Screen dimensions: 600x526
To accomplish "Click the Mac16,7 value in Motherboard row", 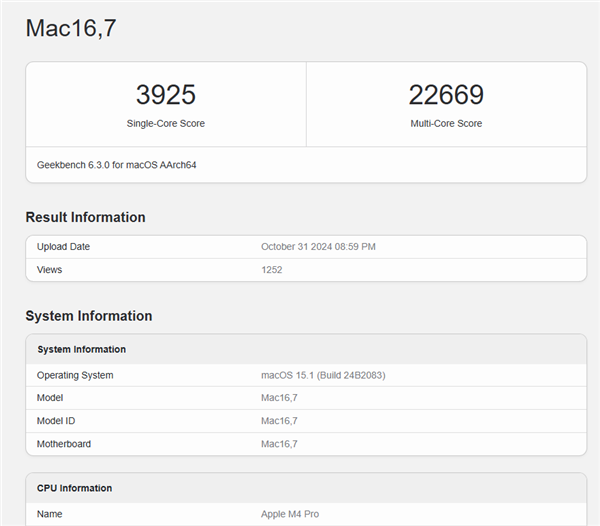I will pos(279,444).
